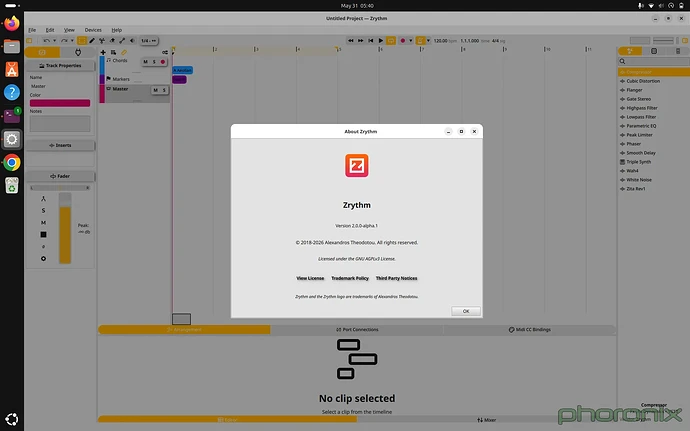690x431 pixels.
Task: Click the View License link
Action: click(x=310, y=278)
